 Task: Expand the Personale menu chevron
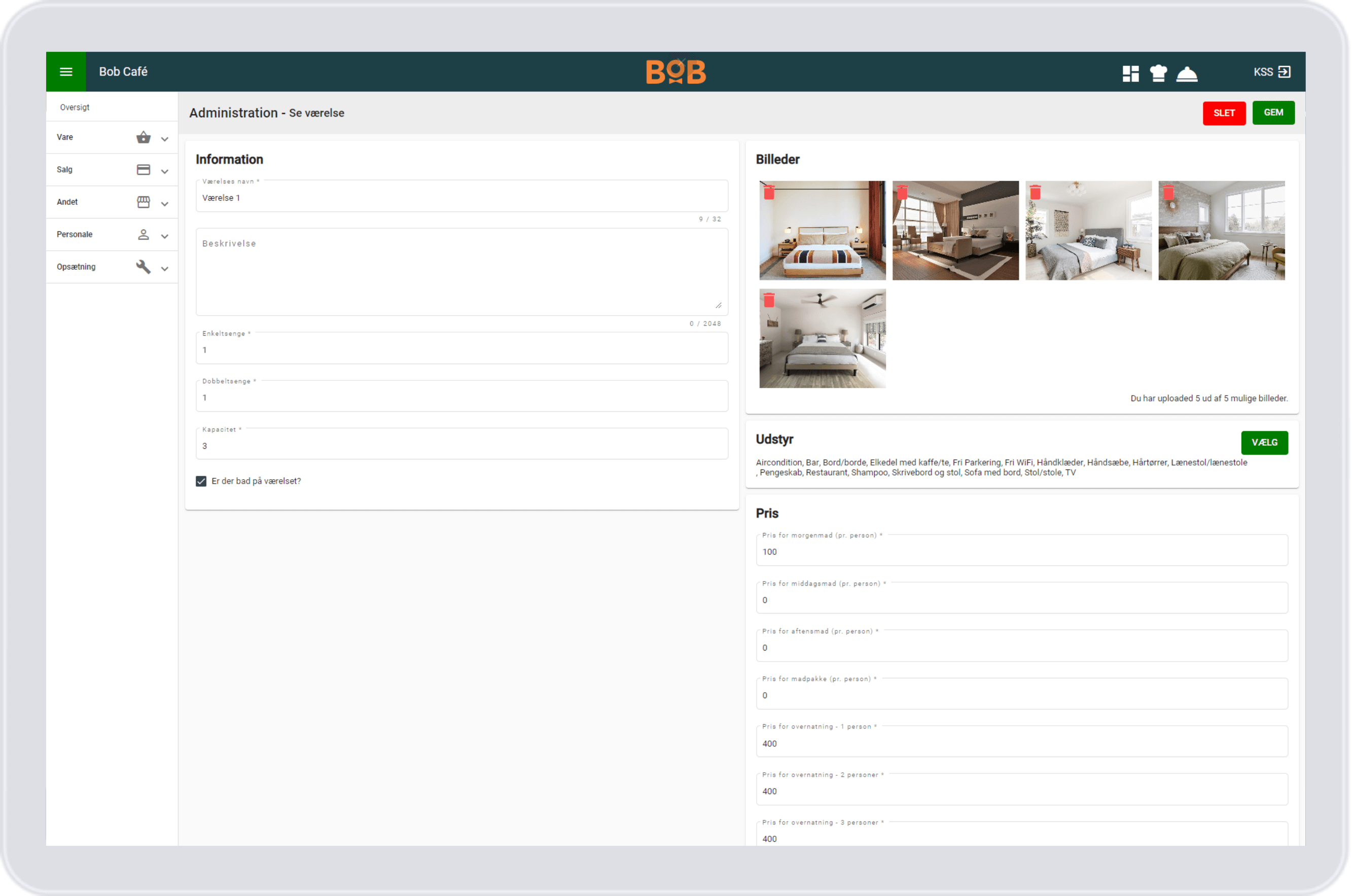[165, 236]
